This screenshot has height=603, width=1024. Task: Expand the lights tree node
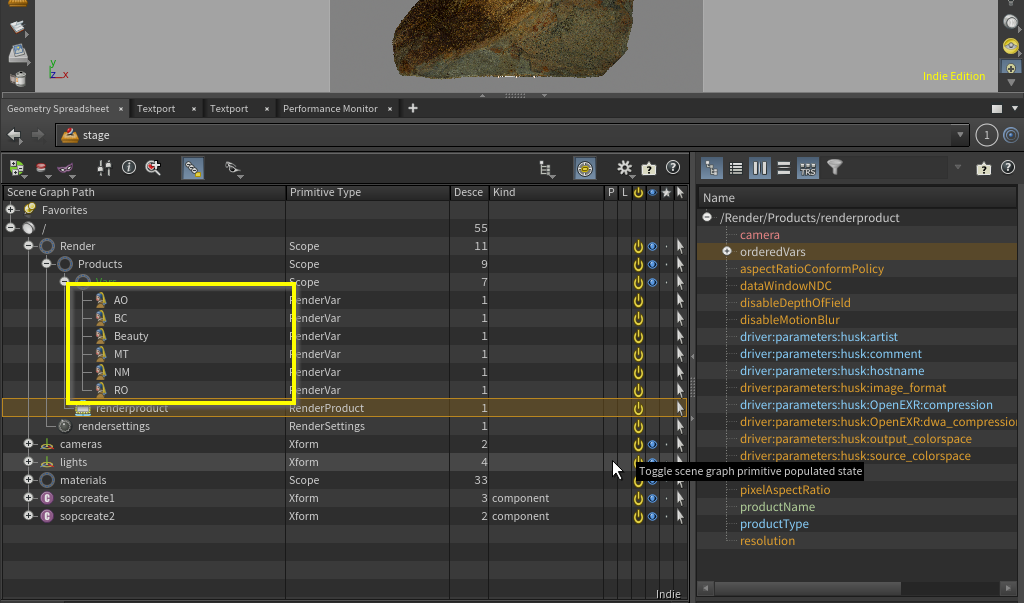tap(29, 462)
